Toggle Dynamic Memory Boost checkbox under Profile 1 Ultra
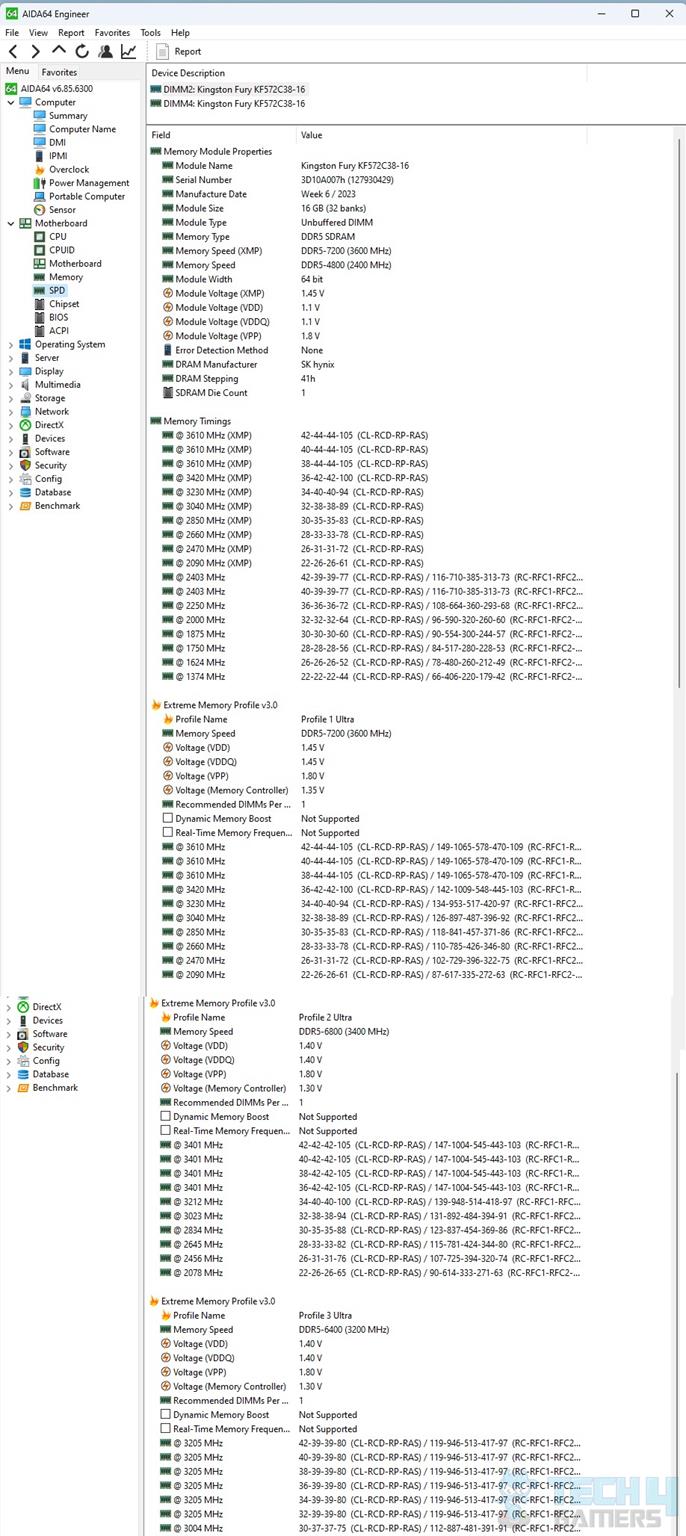 (168, 818)
